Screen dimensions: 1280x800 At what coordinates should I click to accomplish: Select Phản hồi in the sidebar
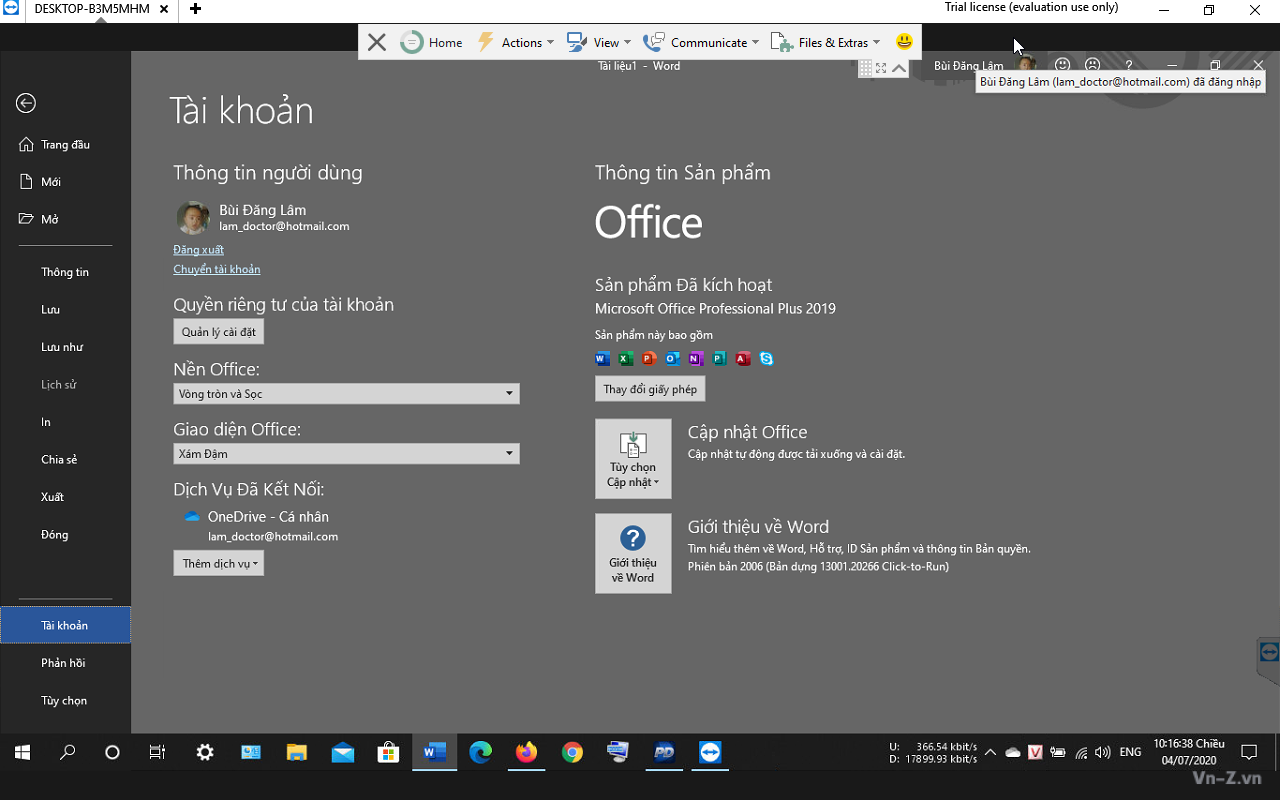[x=64, y=663]
